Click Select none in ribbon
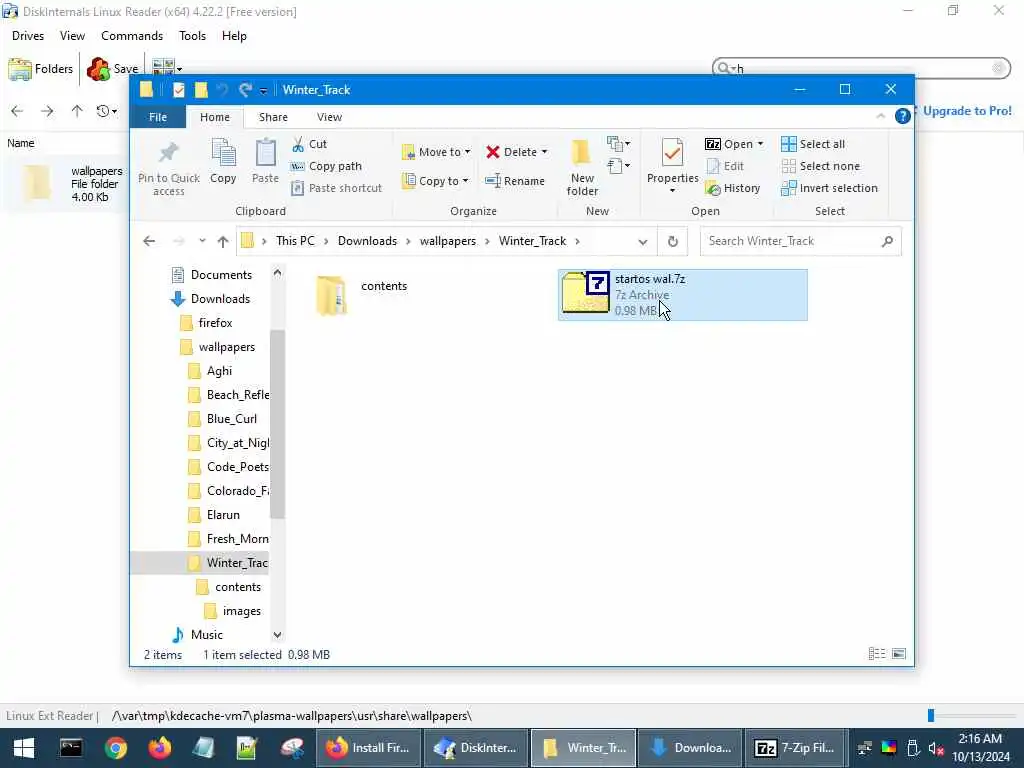The height and width of the screenshot is (768, 1024). (x=820, y=167)
